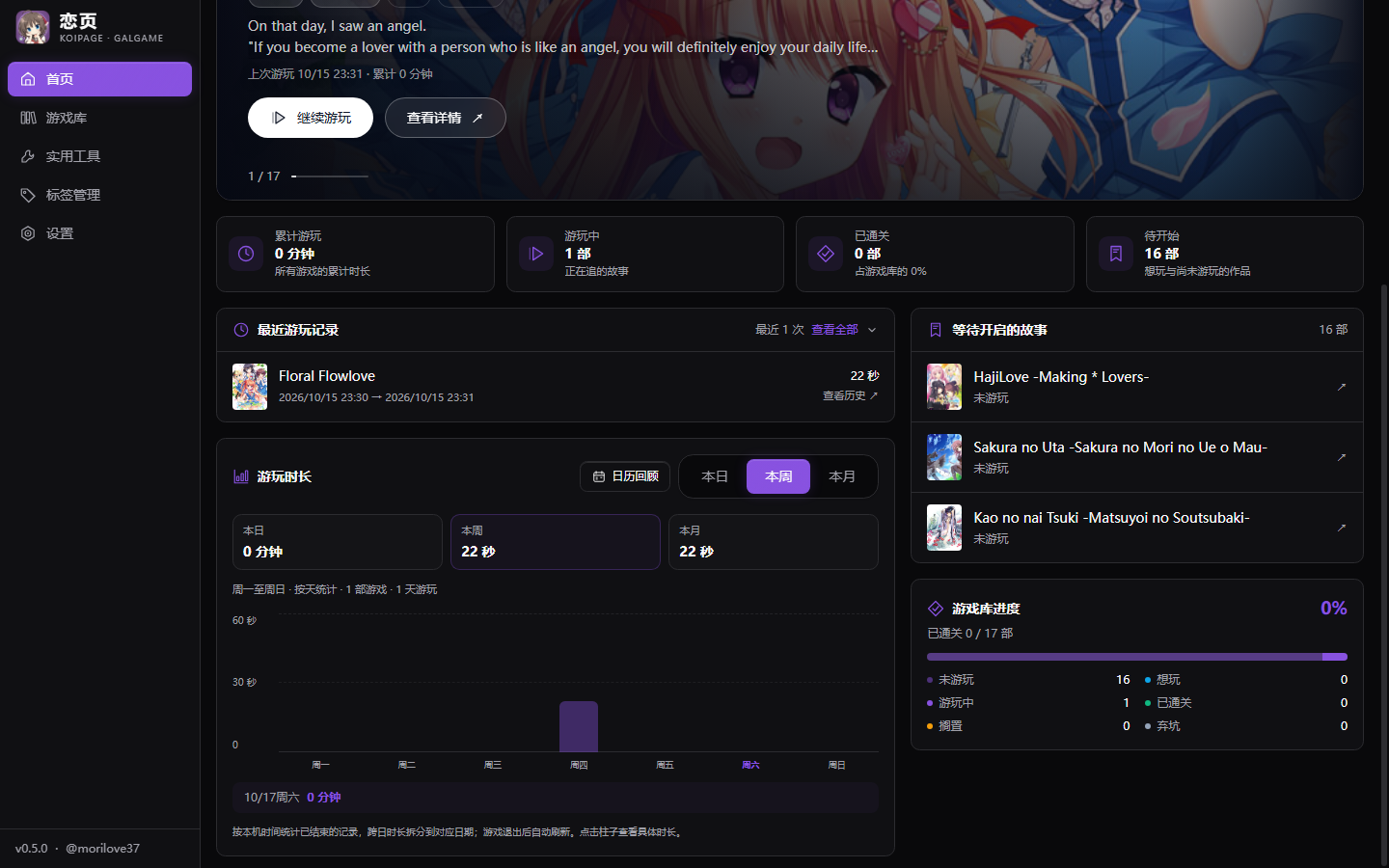Click the Floral Flowlove cover thumbnail
The height and width of the screenshot is (868, 1389).
(x=250, y=387)
